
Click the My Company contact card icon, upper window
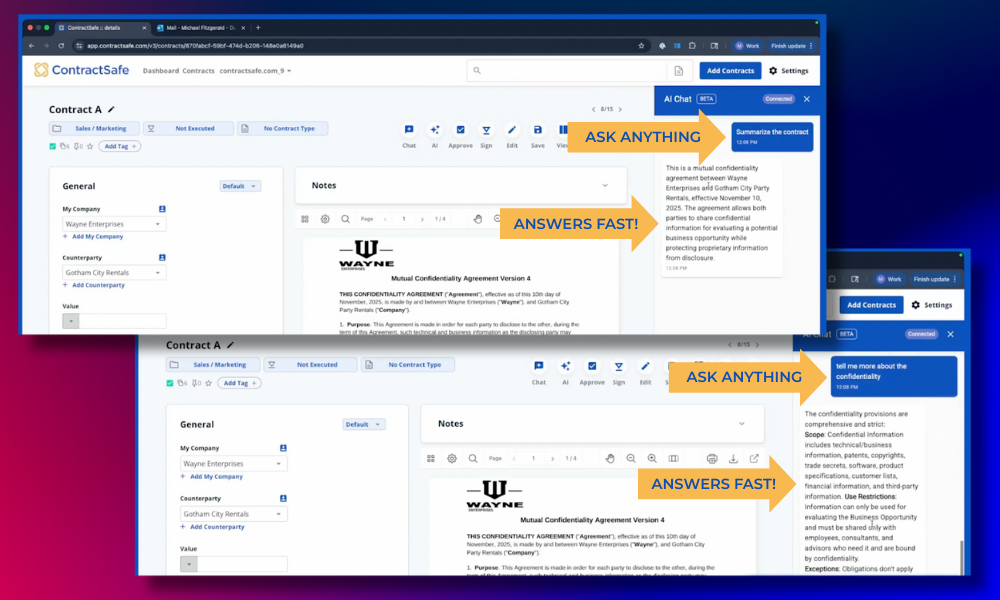point(162,209)
